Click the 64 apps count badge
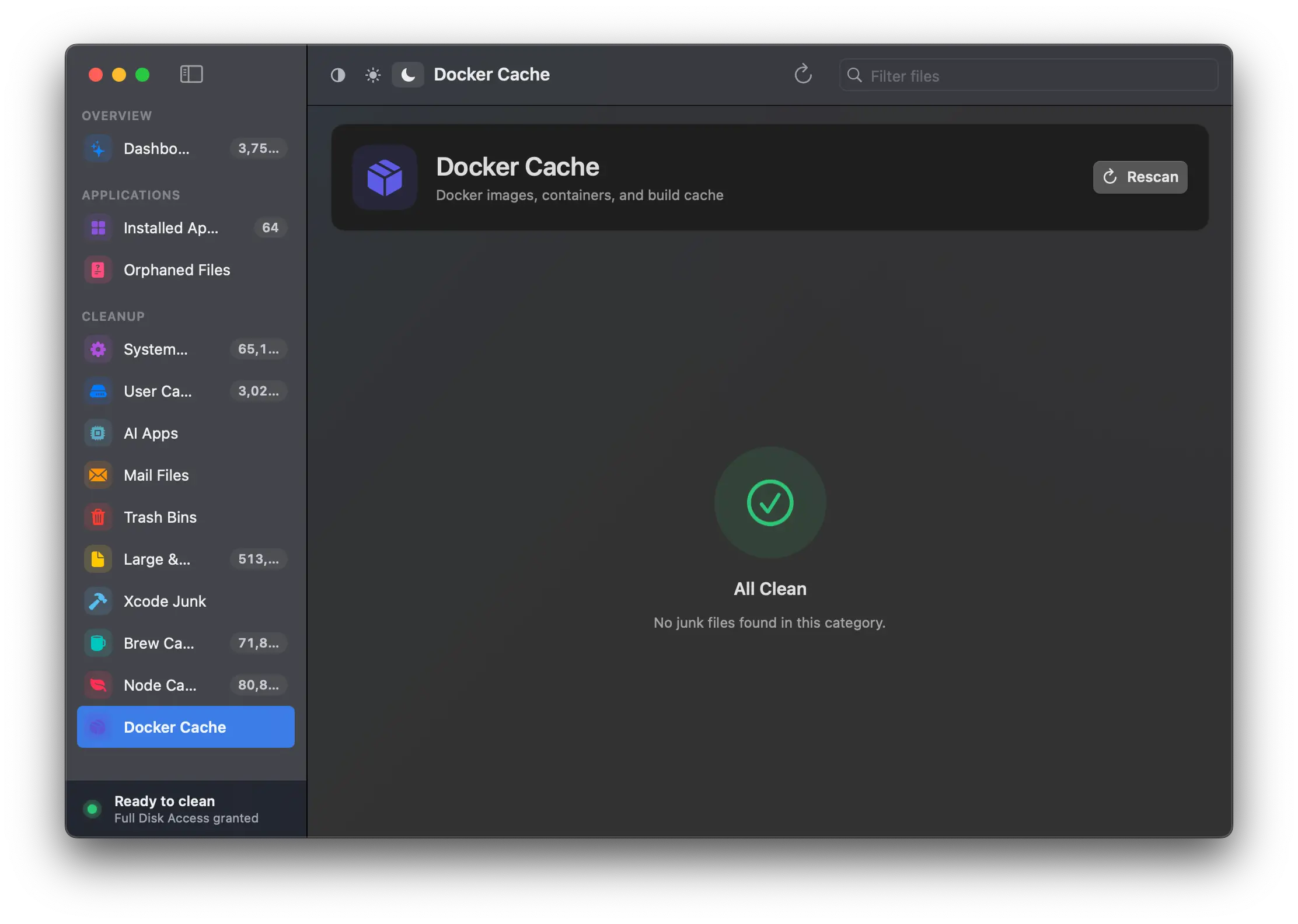Viewport: 1298px width, 924px height. [270, 228]
